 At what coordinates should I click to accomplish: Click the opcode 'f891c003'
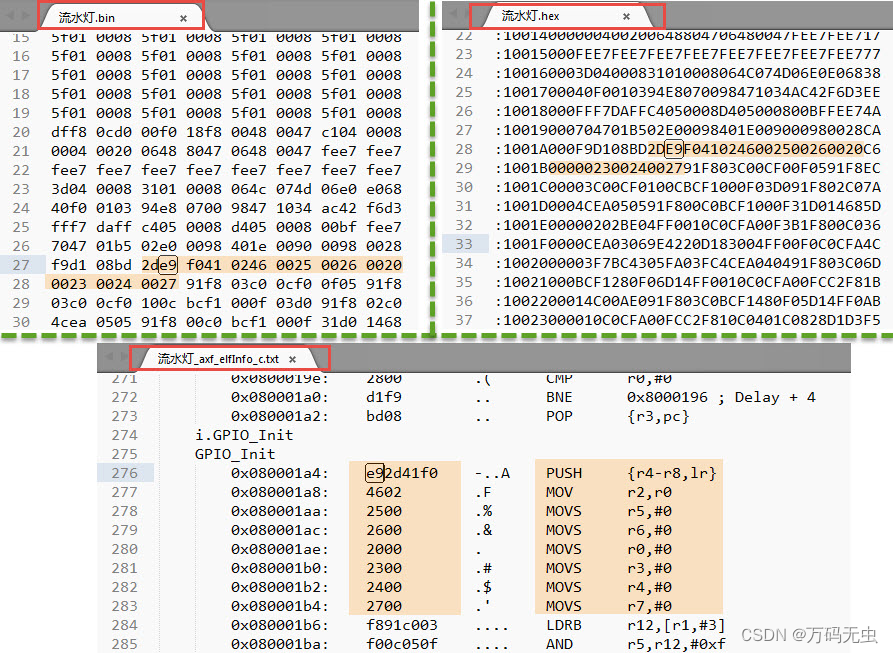point(402,625)
